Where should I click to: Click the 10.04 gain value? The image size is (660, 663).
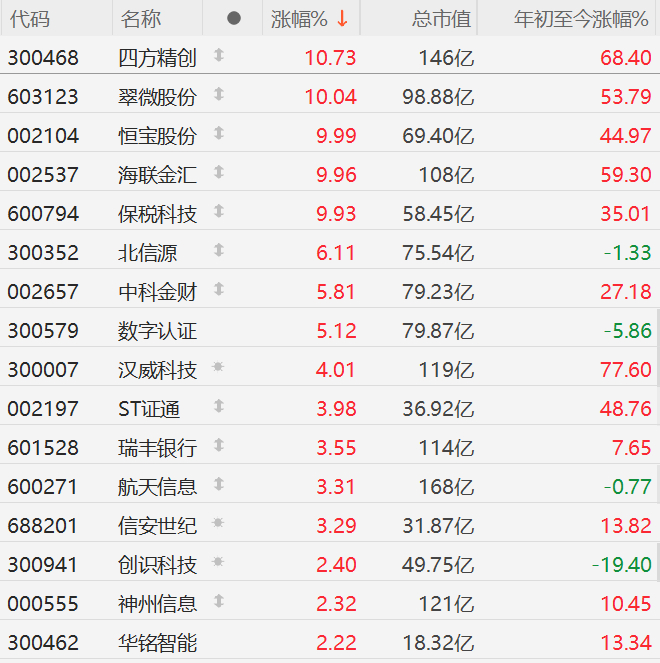click(x=331, y=97)
